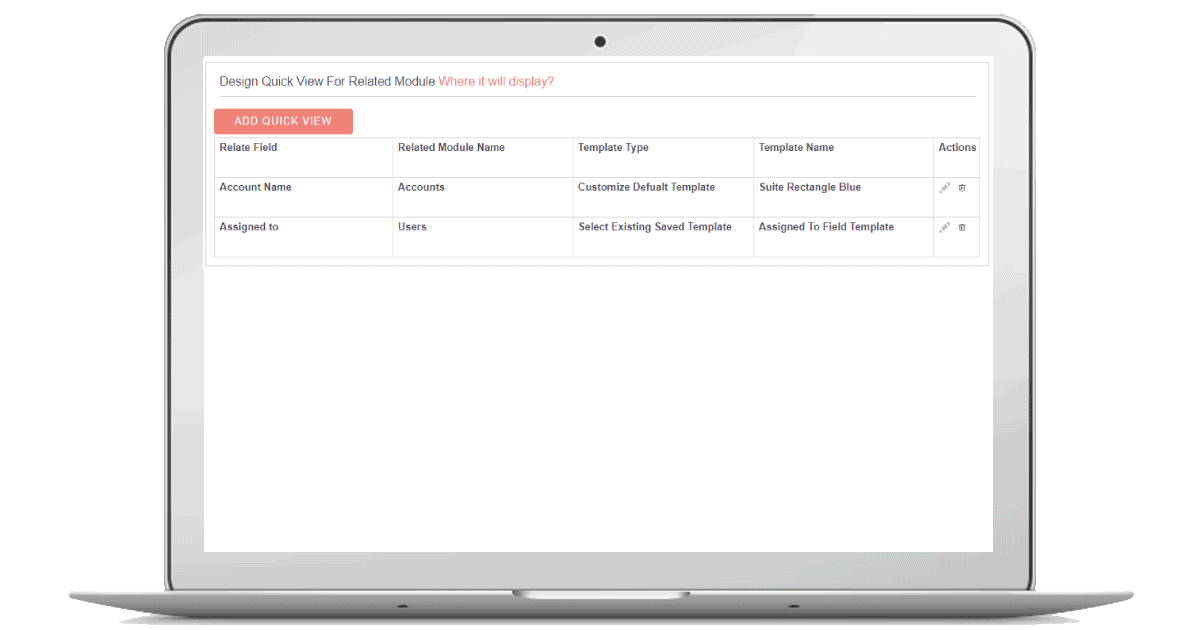Click the Customize Defualt Template cell
1200x630 pixels.
[646, 188]
